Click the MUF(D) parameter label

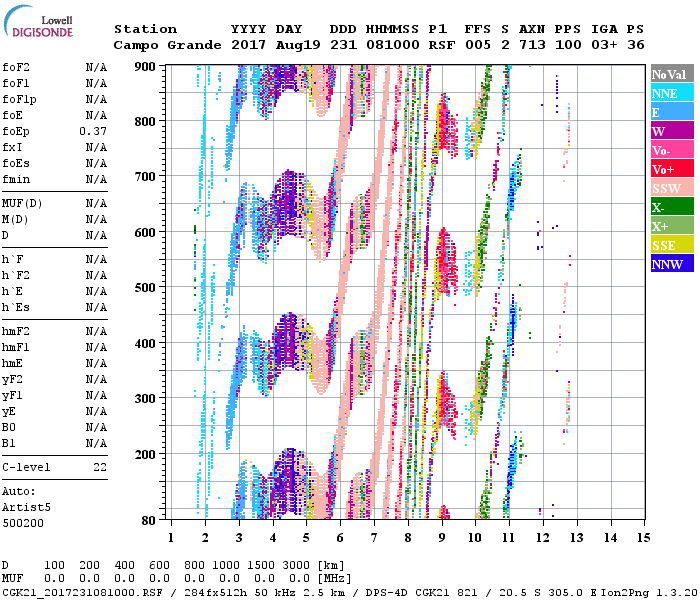(22, 204)
